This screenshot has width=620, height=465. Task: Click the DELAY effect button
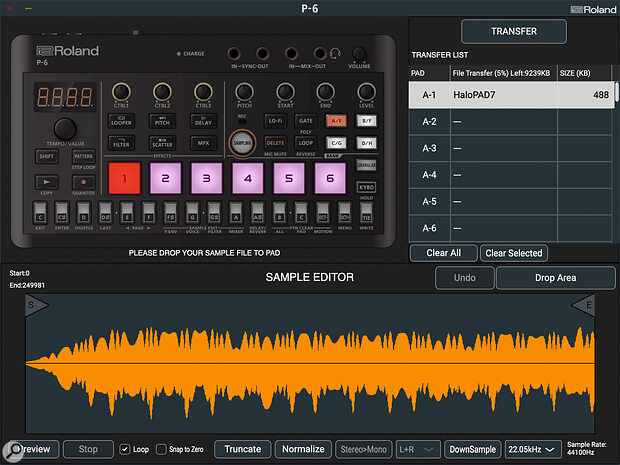click(x=203, y=121)
